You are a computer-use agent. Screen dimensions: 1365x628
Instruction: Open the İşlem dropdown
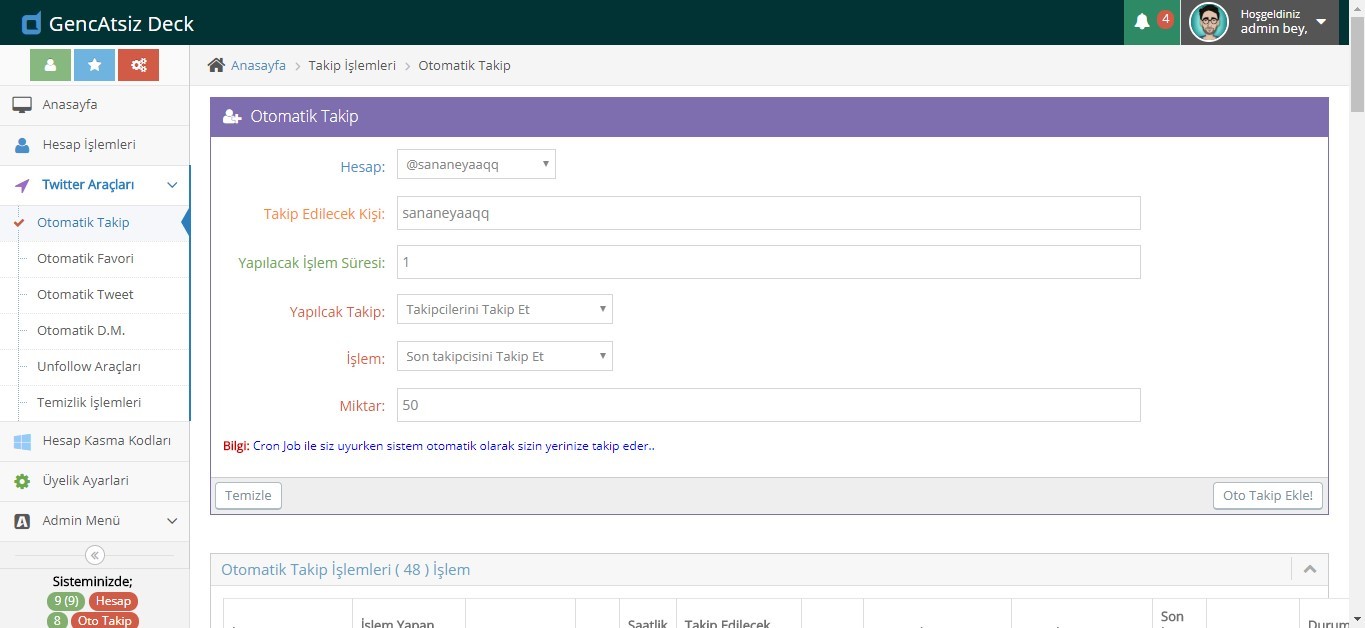click(505, 356)
